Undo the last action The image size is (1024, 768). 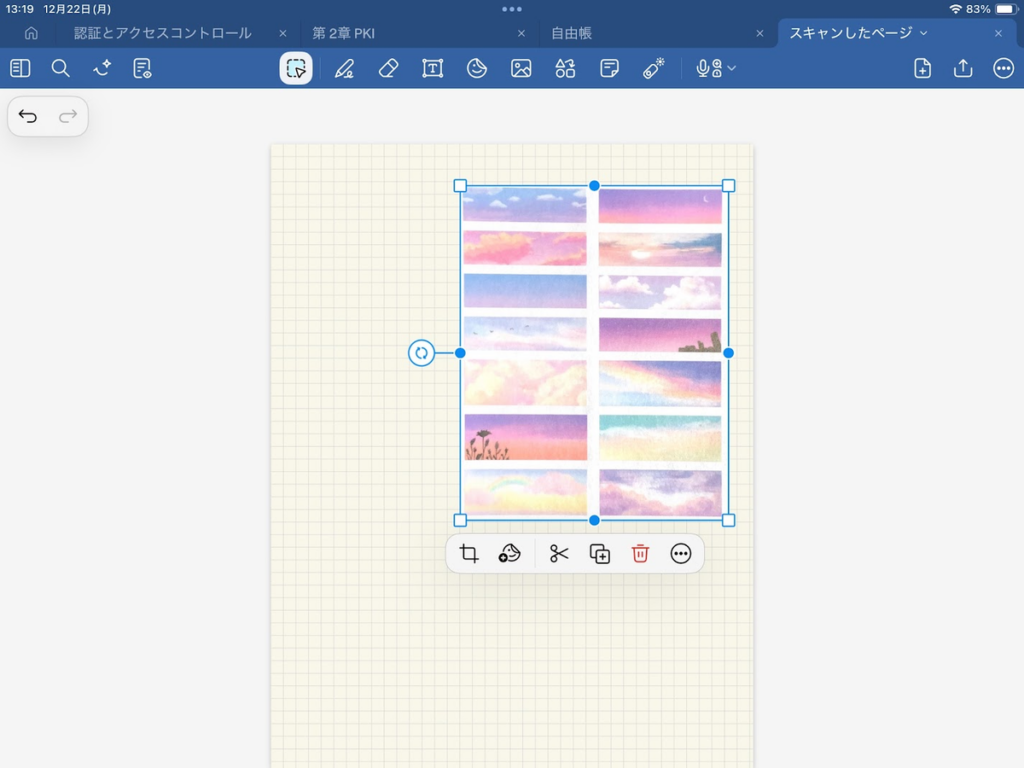pos(28,117)
